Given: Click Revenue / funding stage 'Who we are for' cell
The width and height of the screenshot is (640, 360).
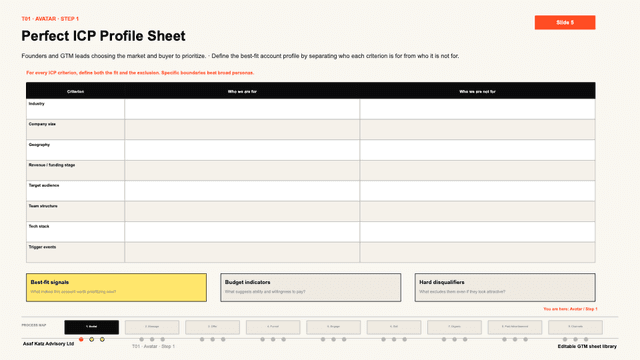Looking at the screenshot, I should (242, 170).
